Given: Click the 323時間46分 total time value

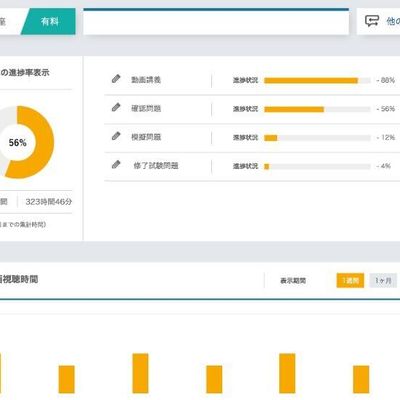Looking at the screenshot, I should tap(49, 202).
